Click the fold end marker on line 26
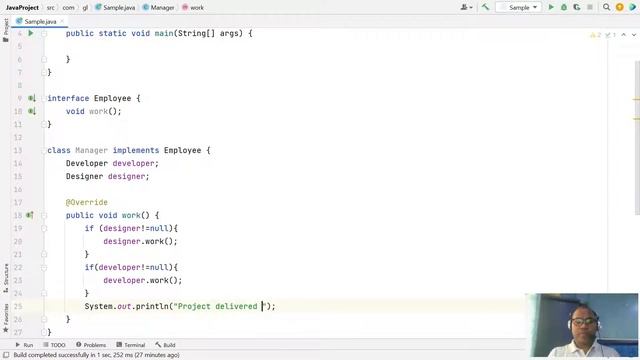 coord(44,319)
